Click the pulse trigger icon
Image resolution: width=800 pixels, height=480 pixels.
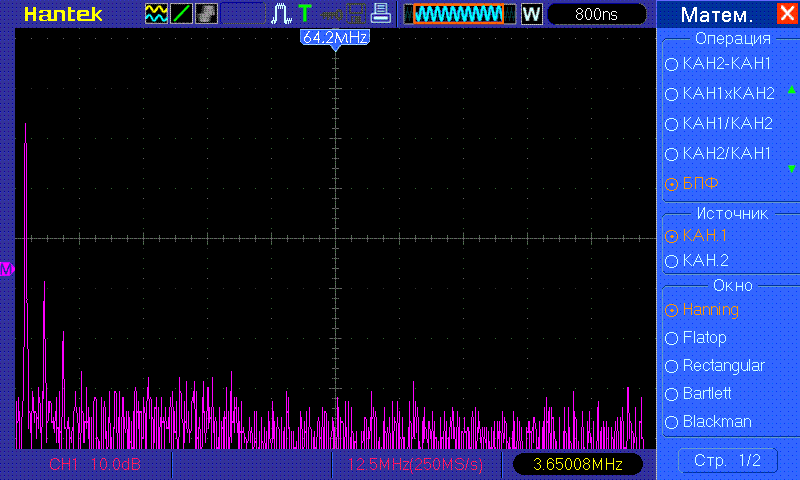pos(281,14)
